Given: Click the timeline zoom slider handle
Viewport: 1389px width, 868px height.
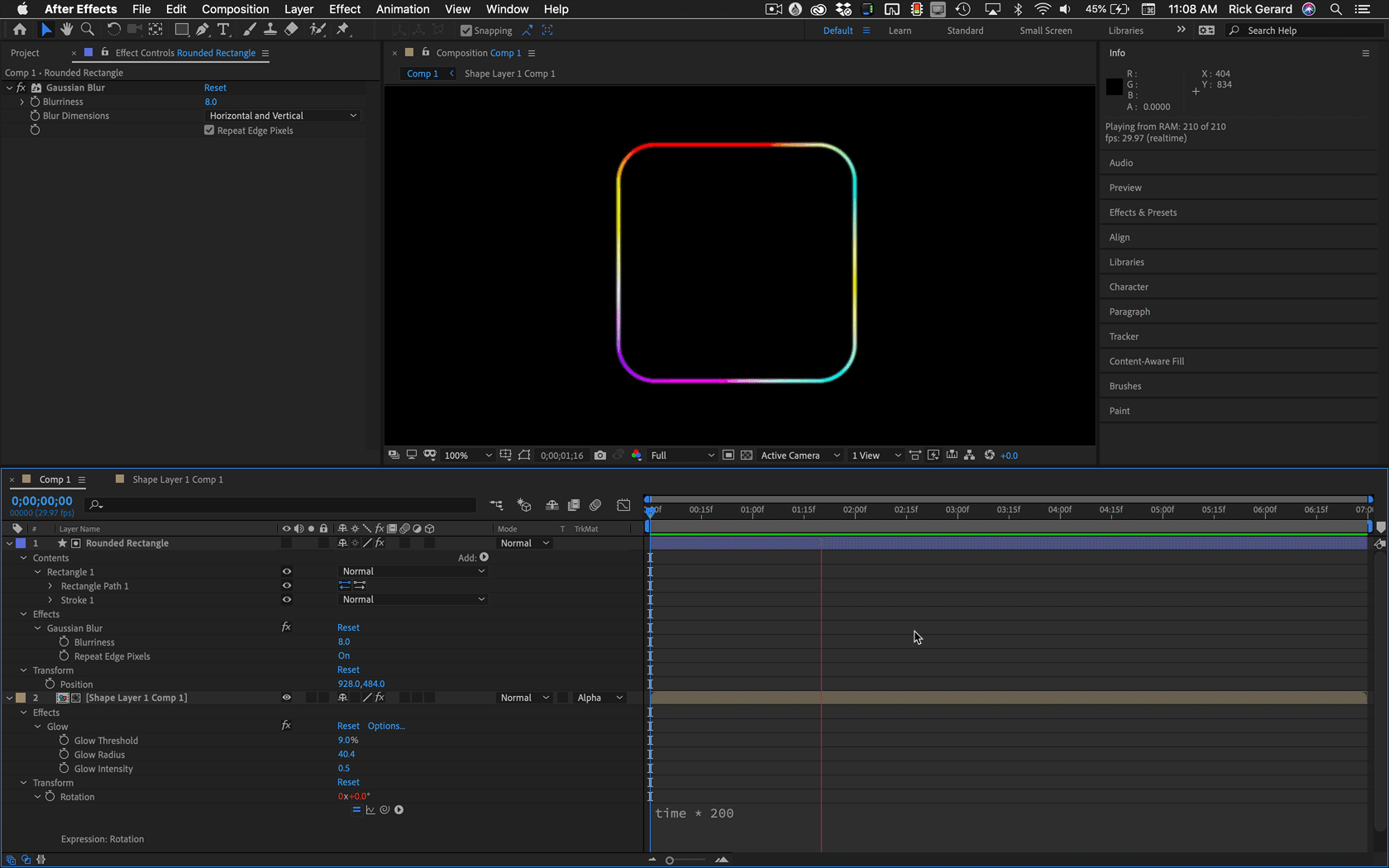Looking at the screenshot, I should (x=670, y=861).
